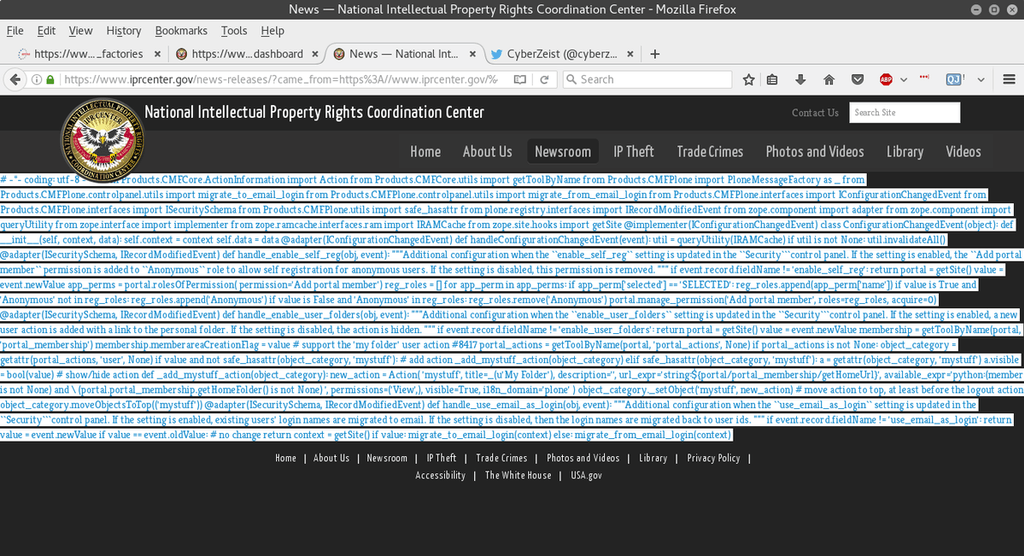Click the page title 'National Intellectual Property Rights Coordination Center'
This screenshot has width=1024, height=556.
314,112
